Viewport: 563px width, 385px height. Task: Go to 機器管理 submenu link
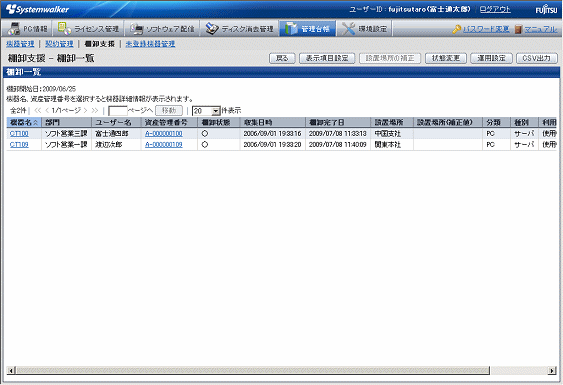click(20, 44)
